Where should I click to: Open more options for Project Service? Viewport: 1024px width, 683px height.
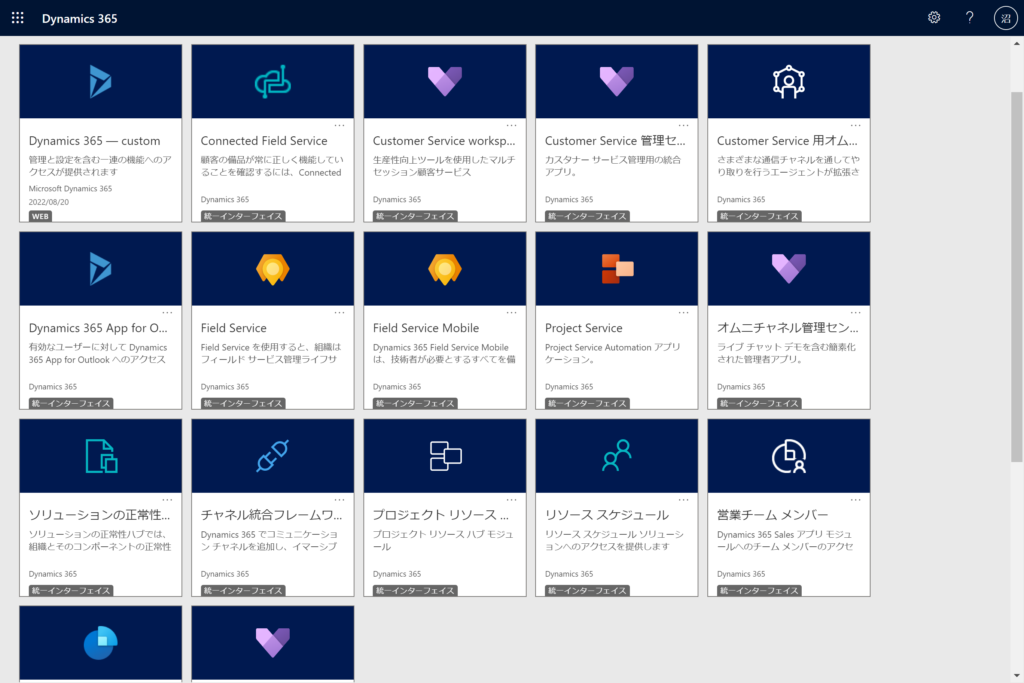[683, 313]
